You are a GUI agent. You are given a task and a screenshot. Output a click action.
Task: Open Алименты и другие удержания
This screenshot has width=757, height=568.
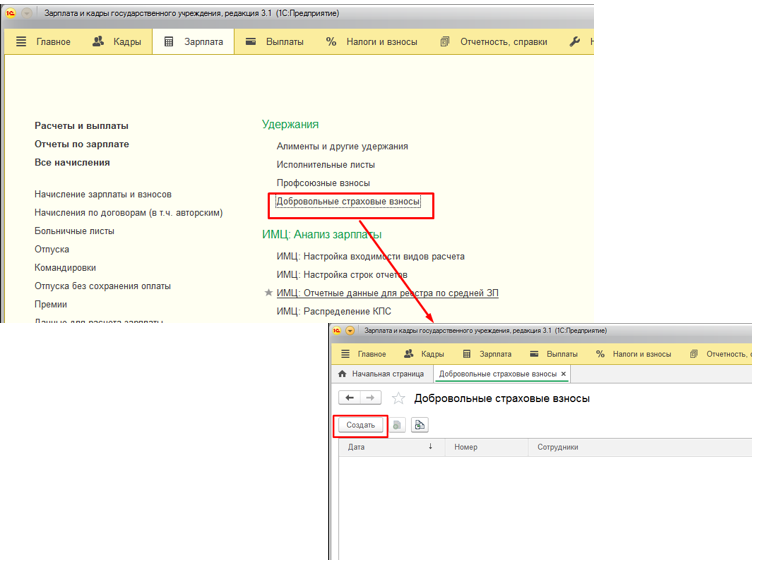(342, 146)
